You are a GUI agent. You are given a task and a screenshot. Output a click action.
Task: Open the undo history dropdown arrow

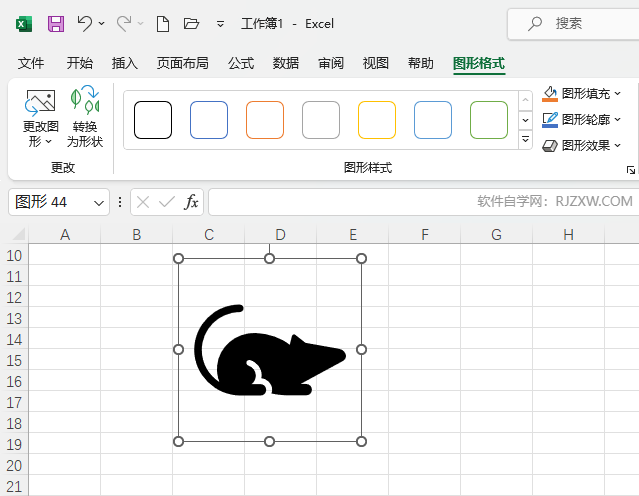pos(101,24)
